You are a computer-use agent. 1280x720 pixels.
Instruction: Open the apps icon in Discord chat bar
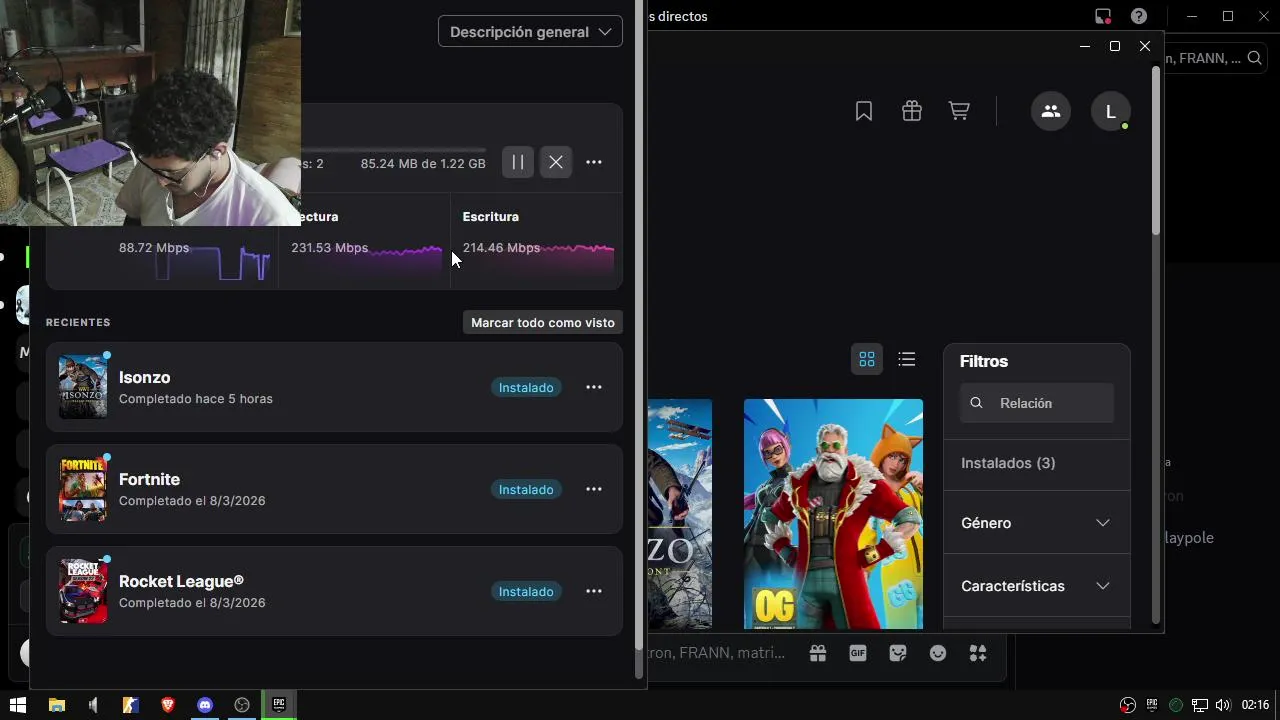click(x=978, y=653)
